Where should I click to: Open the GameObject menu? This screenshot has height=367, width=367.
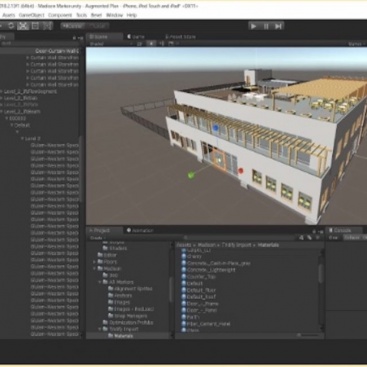[x=31, y=15]
